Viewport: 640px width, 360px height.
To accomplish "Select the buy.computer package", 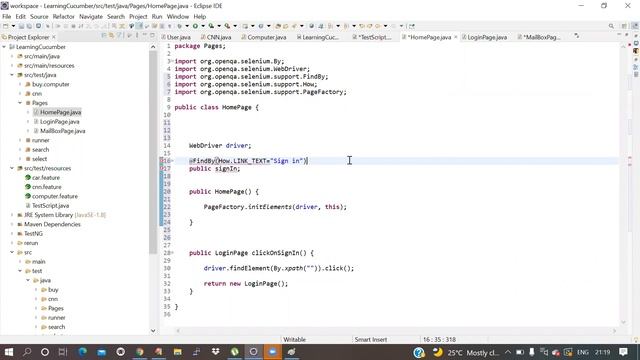I will coord(51,84).
